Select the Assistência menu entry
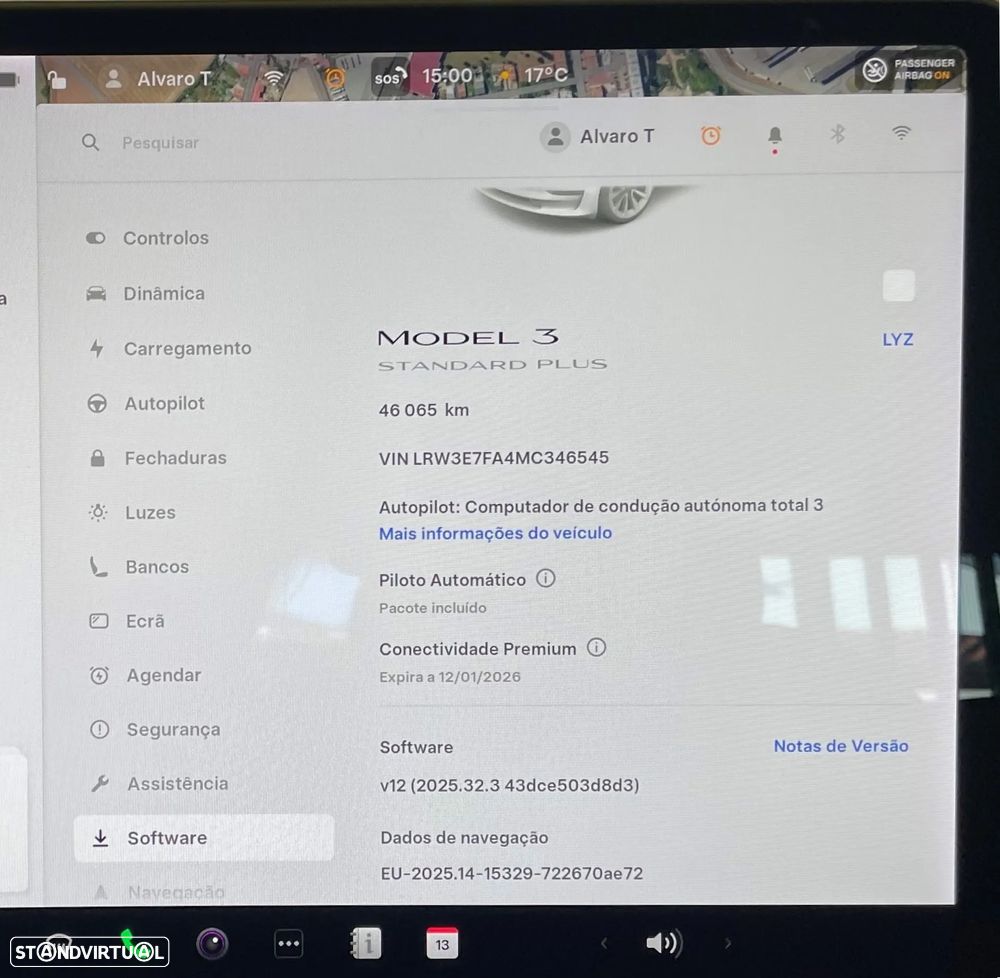This screenshot has height=978, width=1000. [x=159, y=784]
